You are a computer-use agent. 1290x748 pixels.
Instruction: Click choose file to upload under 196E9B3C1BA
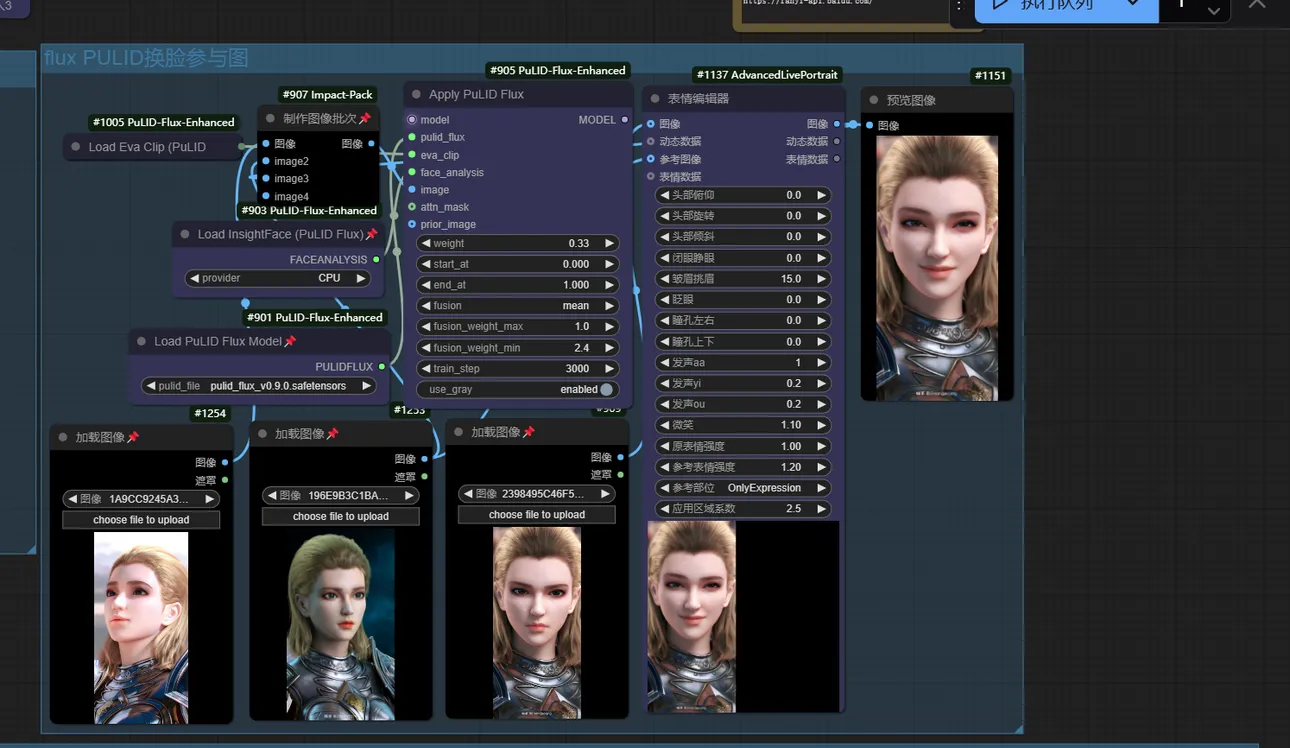point(341,516)
